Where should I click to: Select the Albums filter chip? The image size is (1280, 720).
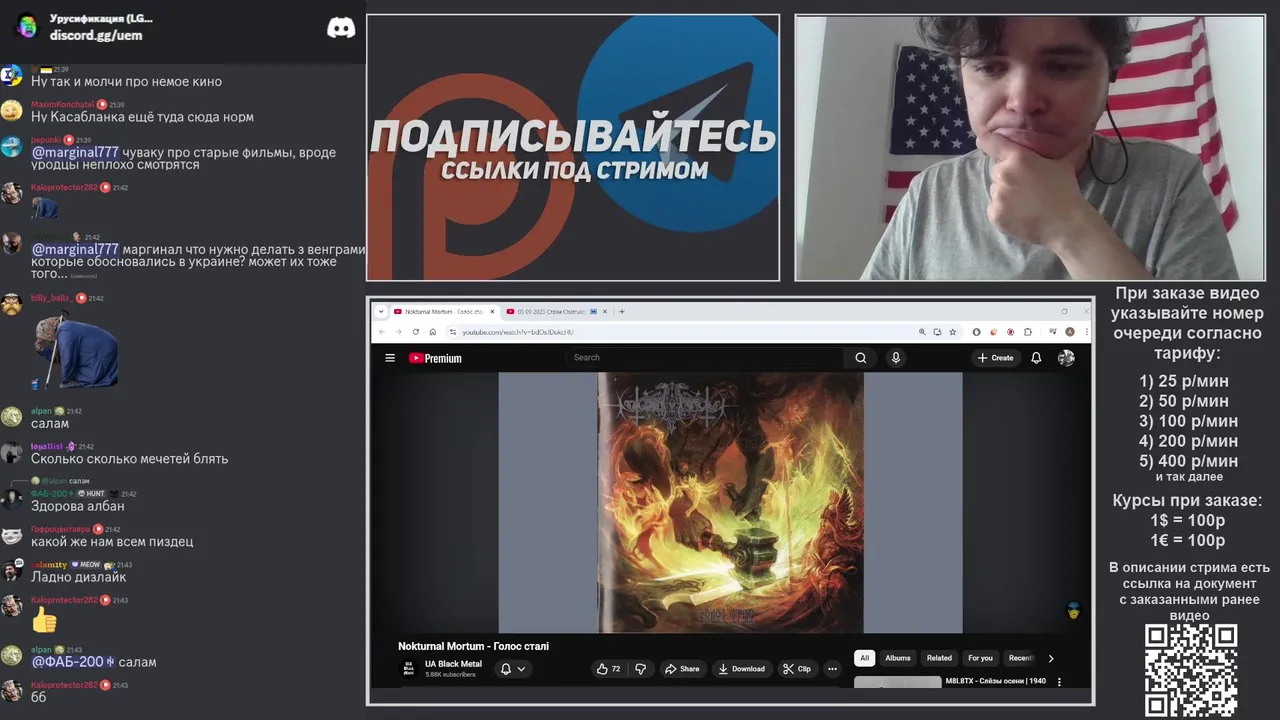[898, 658]
